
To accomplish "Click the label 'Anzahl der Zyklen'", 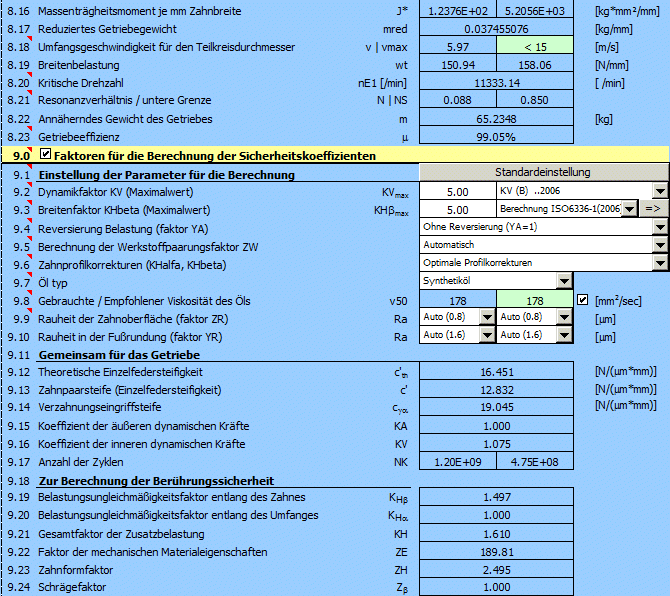I will pyautogui.click(x=81, y=462).
